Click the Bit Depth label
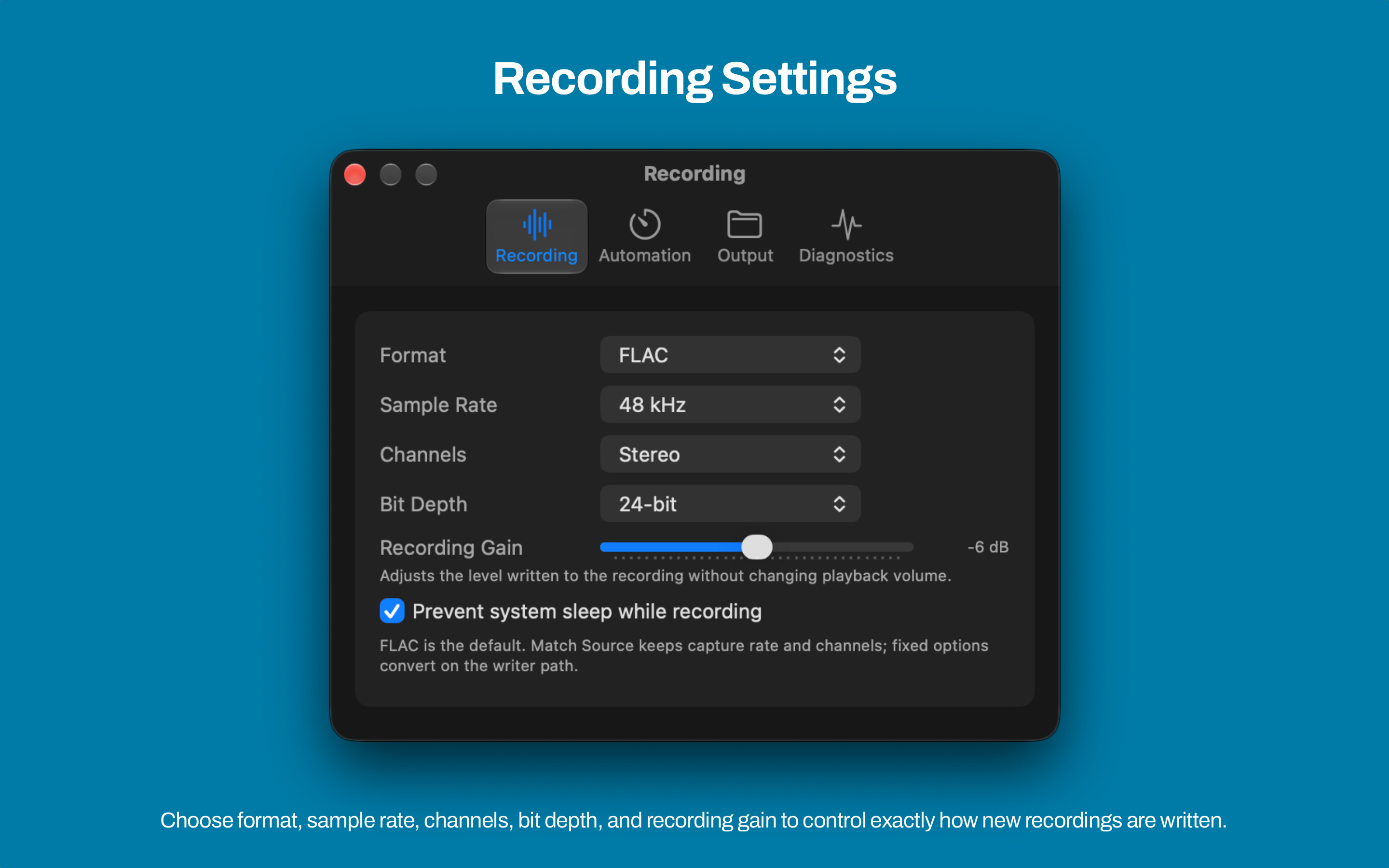Viewport: 1389px width, 868px height. point(423,504)
